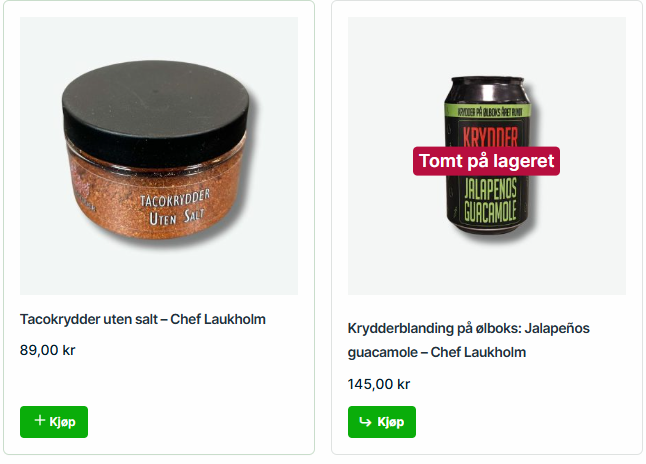Image resolution: width=646 pixels, height=464 pixels.
Task: Click the word 'Krydderblanding' in right product title
Action: 400,328
